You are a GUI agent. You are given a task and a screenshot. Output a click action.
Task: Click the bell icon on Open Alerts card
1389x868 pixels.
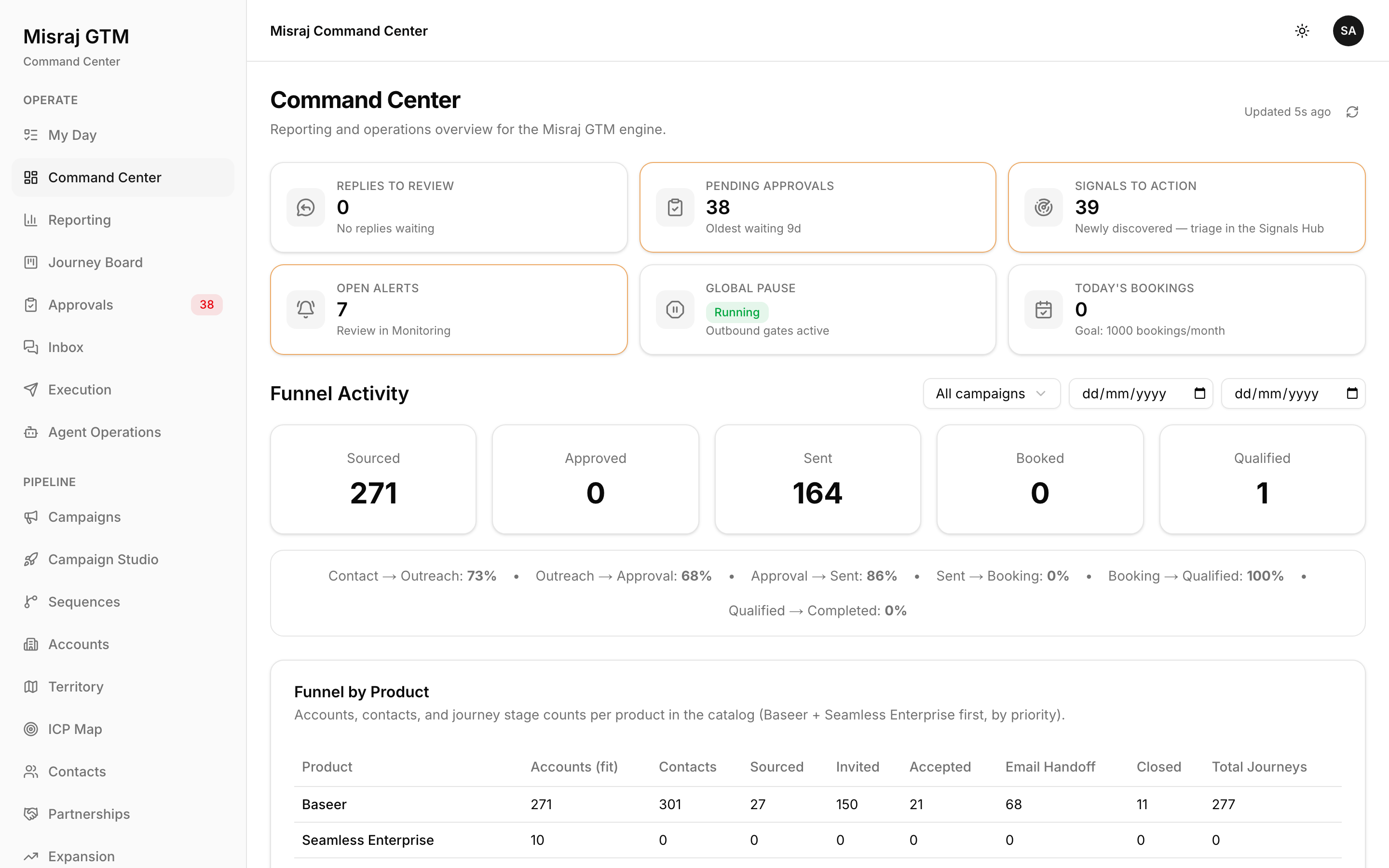[305, 310]
